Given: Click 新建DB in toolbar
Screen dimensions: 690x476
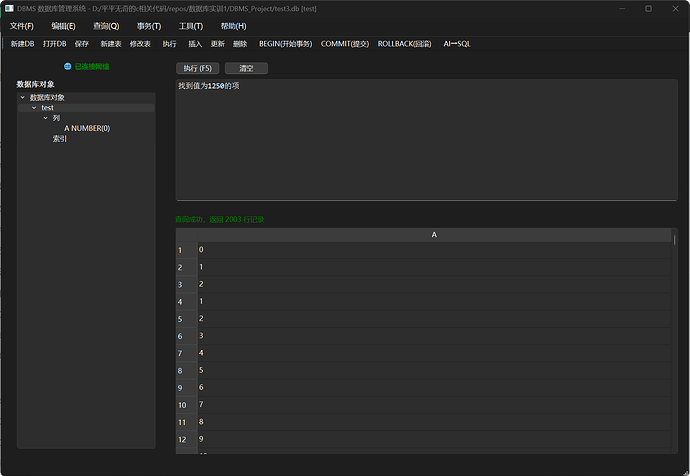Looking at the screenshot, I should (22, 44).
